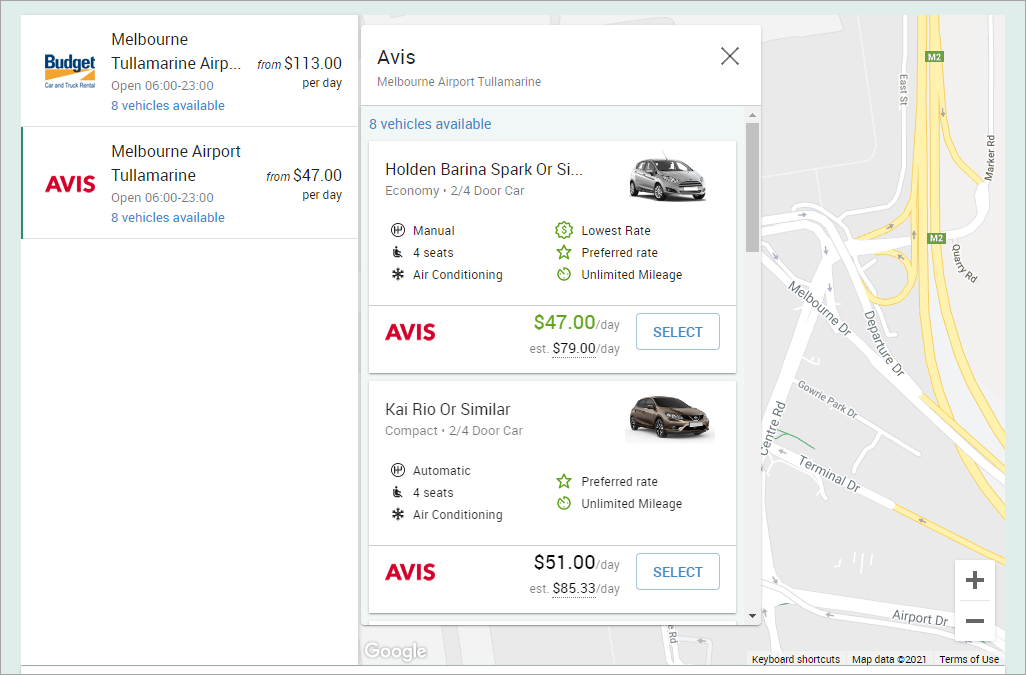
Task: Click Unlimited Mileage icon on Holden Barina
Action: click(563, 275)
